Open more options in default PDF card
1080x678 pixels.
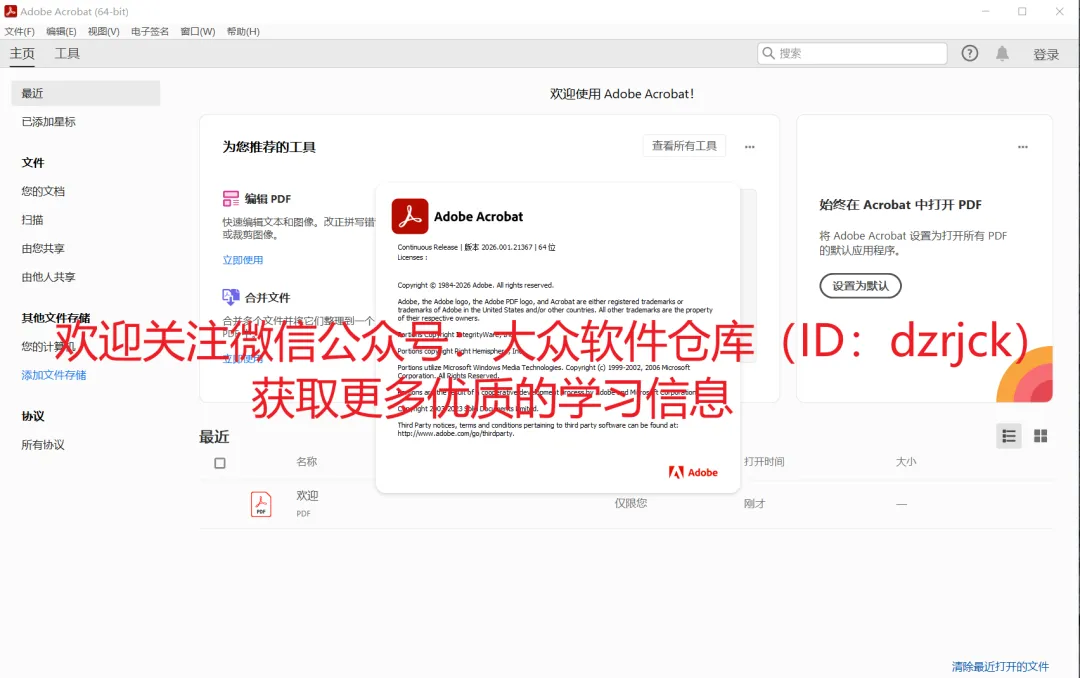1023,147
